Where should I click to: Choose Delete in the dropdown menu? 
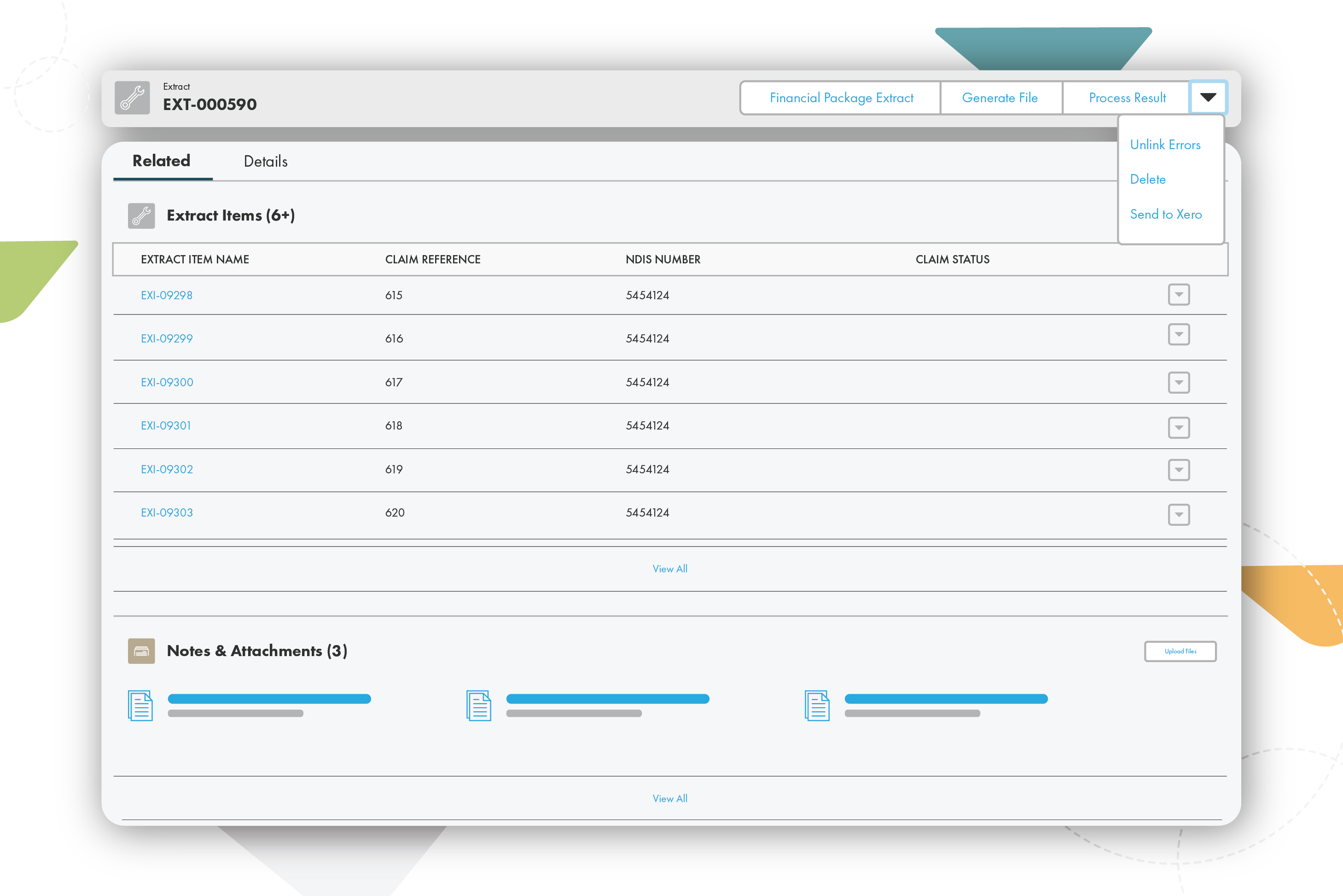click(1147, 180)
